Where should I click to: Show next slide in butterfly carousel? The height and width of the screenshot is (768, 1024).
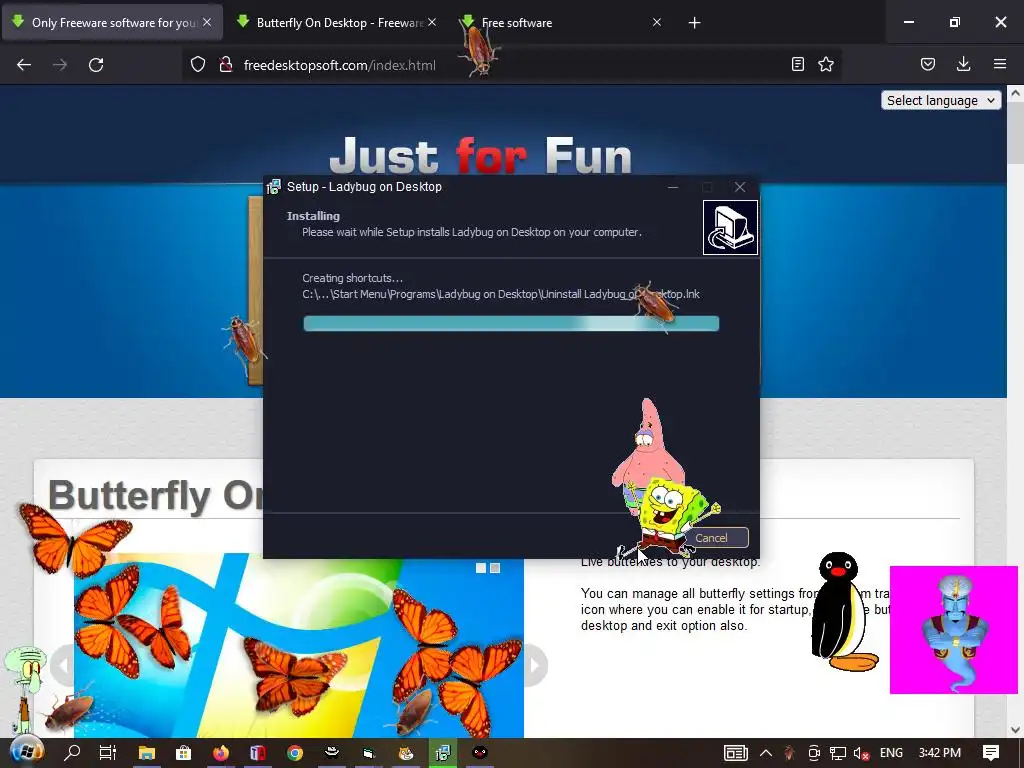[x=534, y=665]
